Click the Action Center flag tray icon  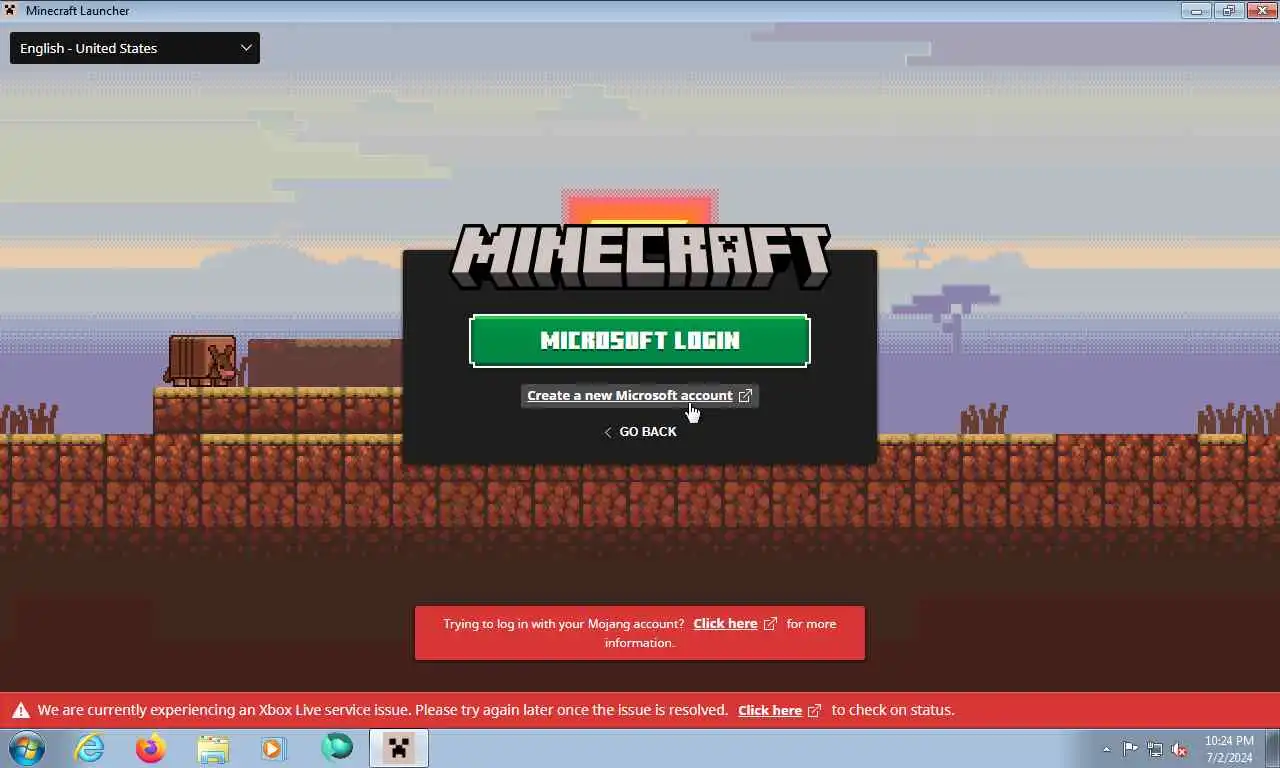(x=1130, y=748)
